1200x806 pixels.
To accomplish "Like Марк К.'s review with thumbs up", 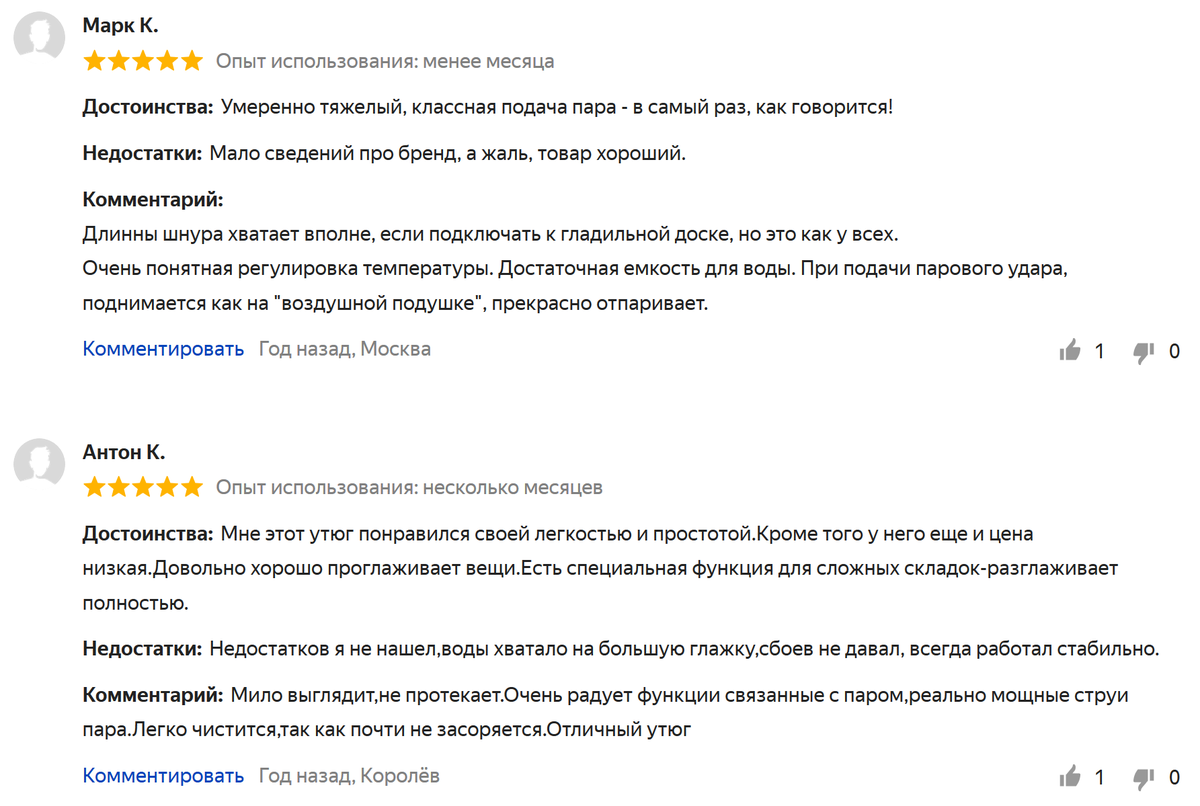I will pos(1070,350).
